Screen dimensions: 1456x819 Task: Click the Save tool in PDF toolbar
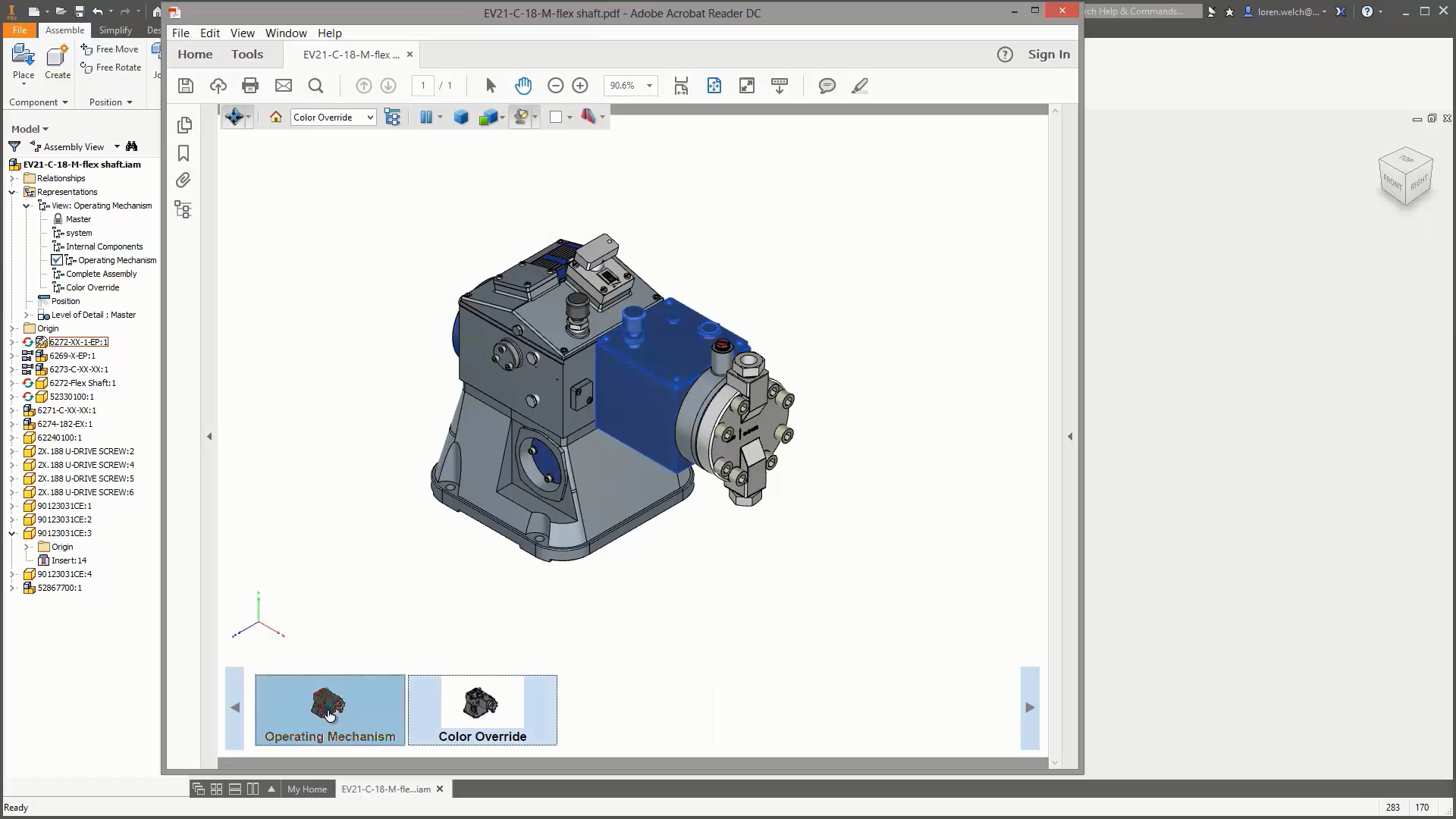tap(184, 85)
